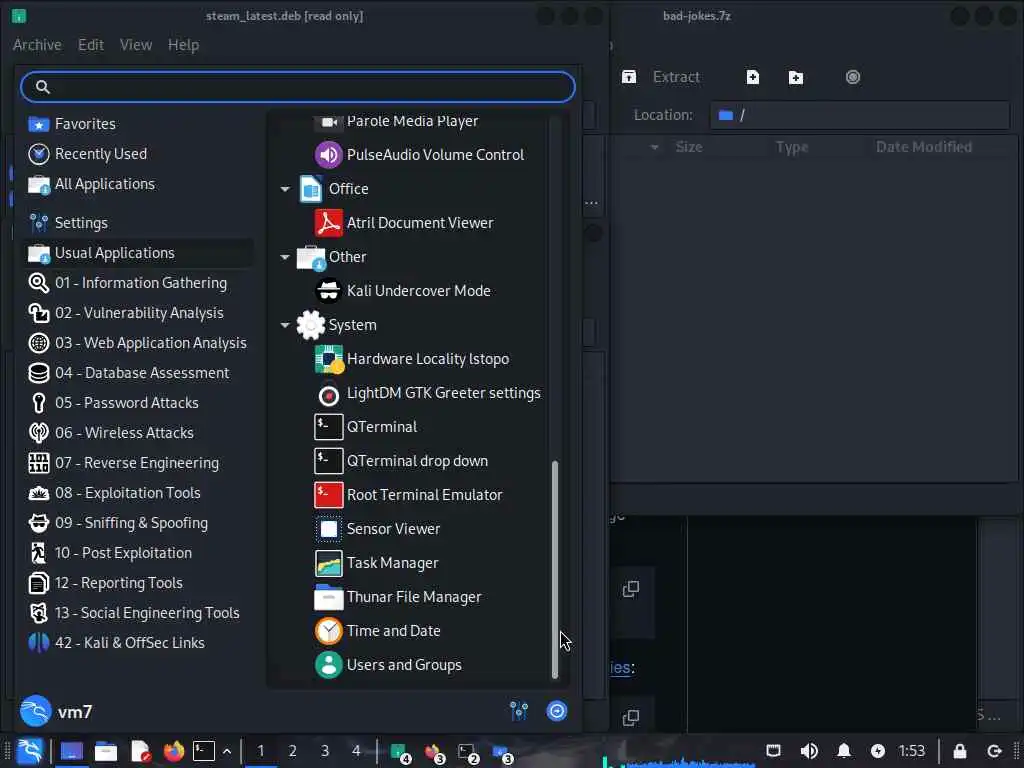Open LightDM GTK Greeter settings
Image resolution: width=1024 pixels, height=768 pixels.
428,392
